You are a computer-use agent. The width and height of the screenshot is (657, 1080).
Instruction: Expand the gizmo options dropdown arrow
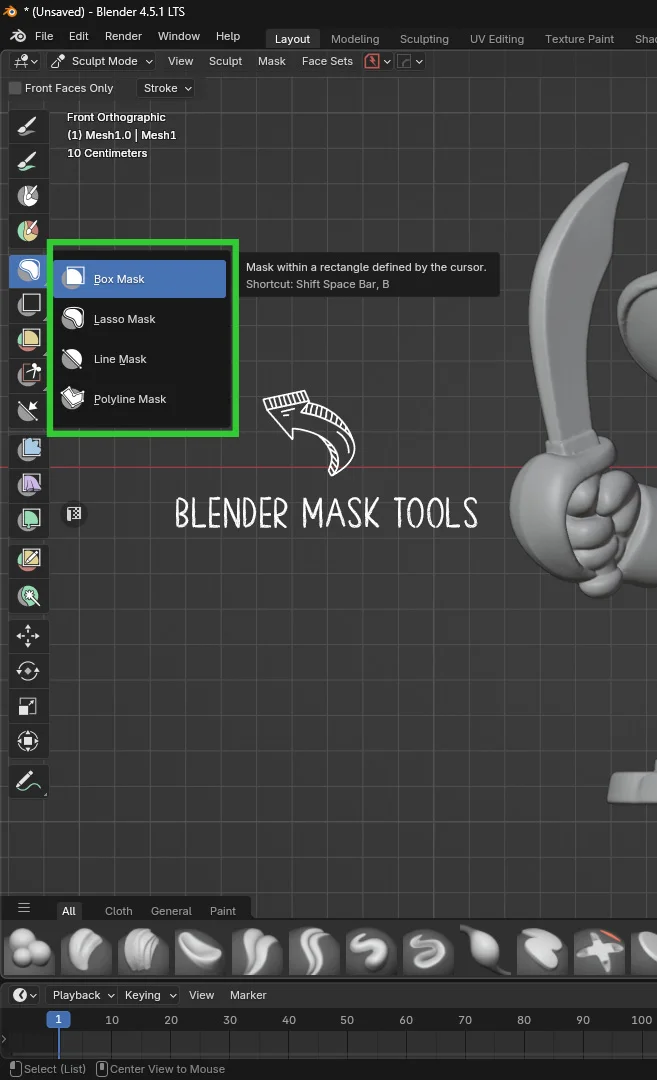[x=387, y=61]
